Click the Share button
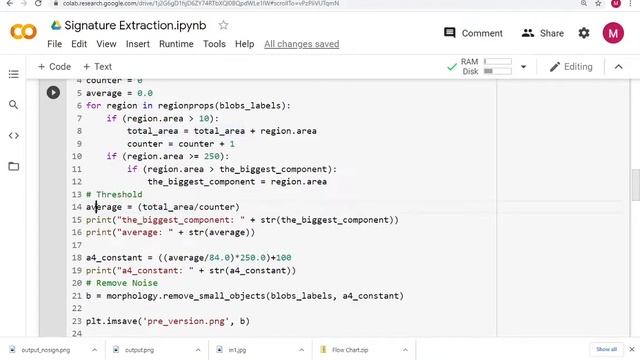The image size is (640, 360). tap(542, 33)
